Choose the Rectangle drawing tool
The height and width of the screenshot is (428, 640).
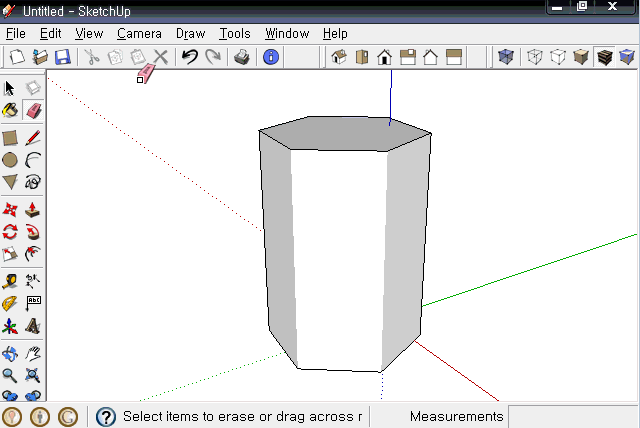point(10,137)
